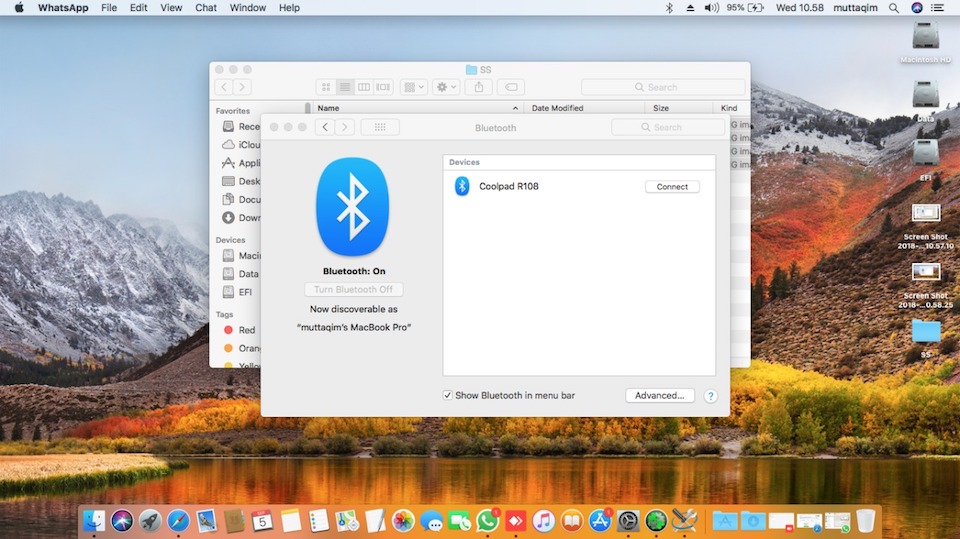Open the Apple menu
Image resolution: width=960 pixels, height=539 pixels.
pyautogui.click(x=19, y=8)
